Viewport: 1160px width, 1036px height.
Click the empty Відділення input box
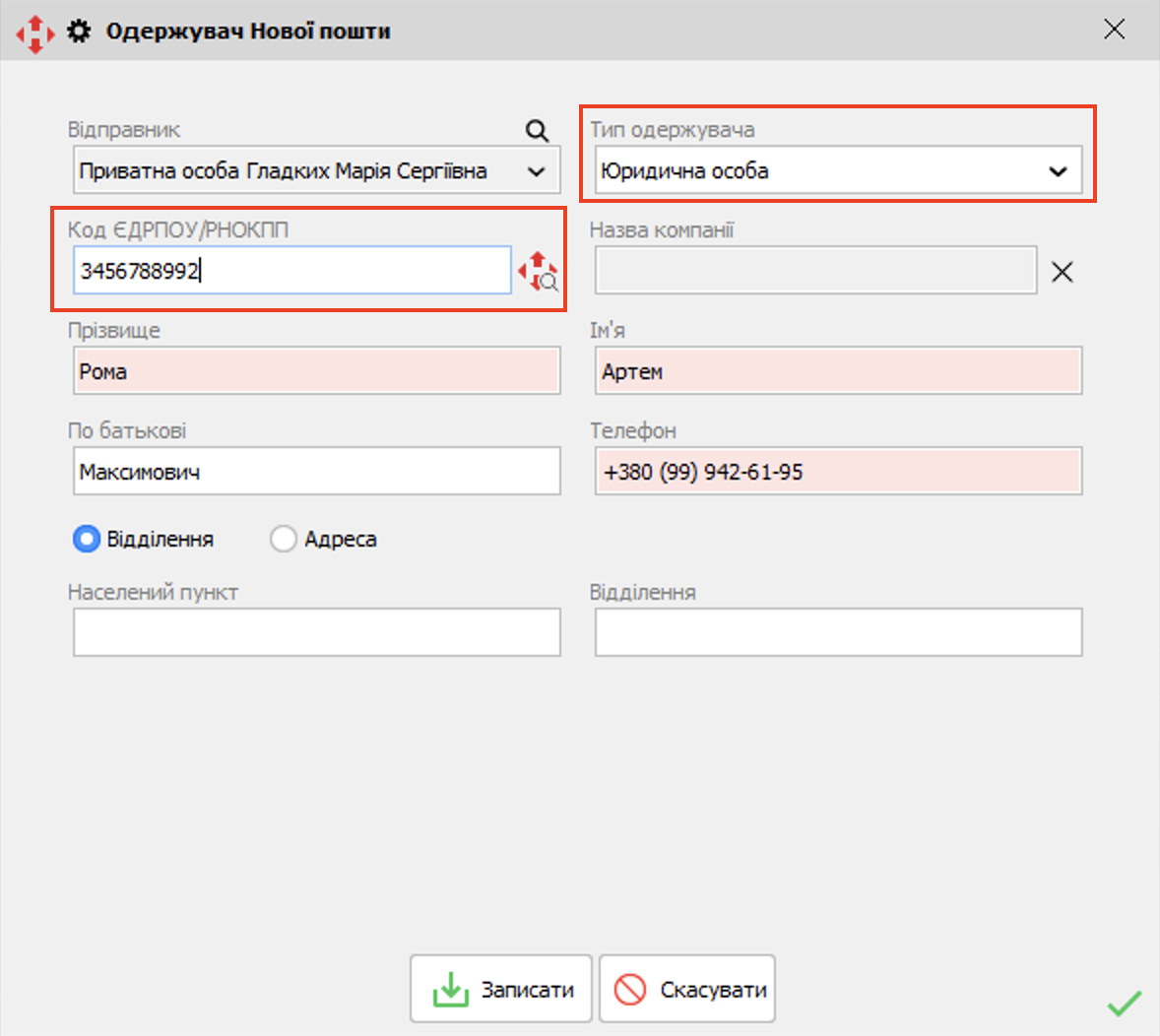pos(838,632)
